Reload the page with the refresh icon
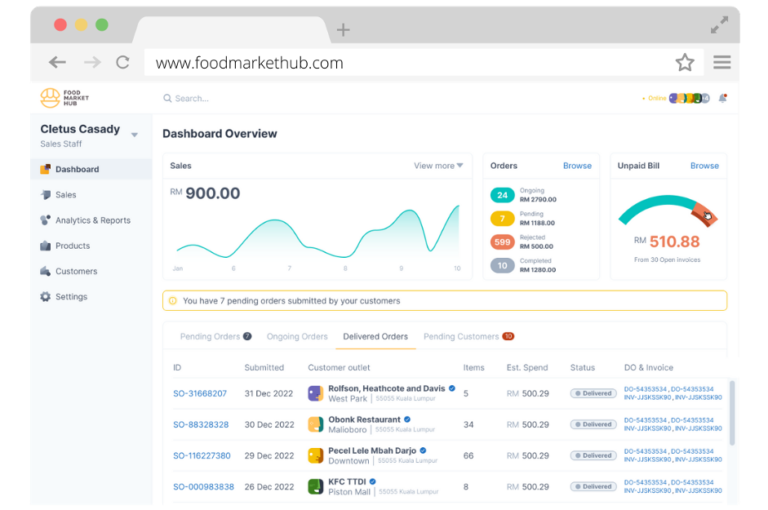Viewport: 768px width, 510px height. click(x=122, y=62)
